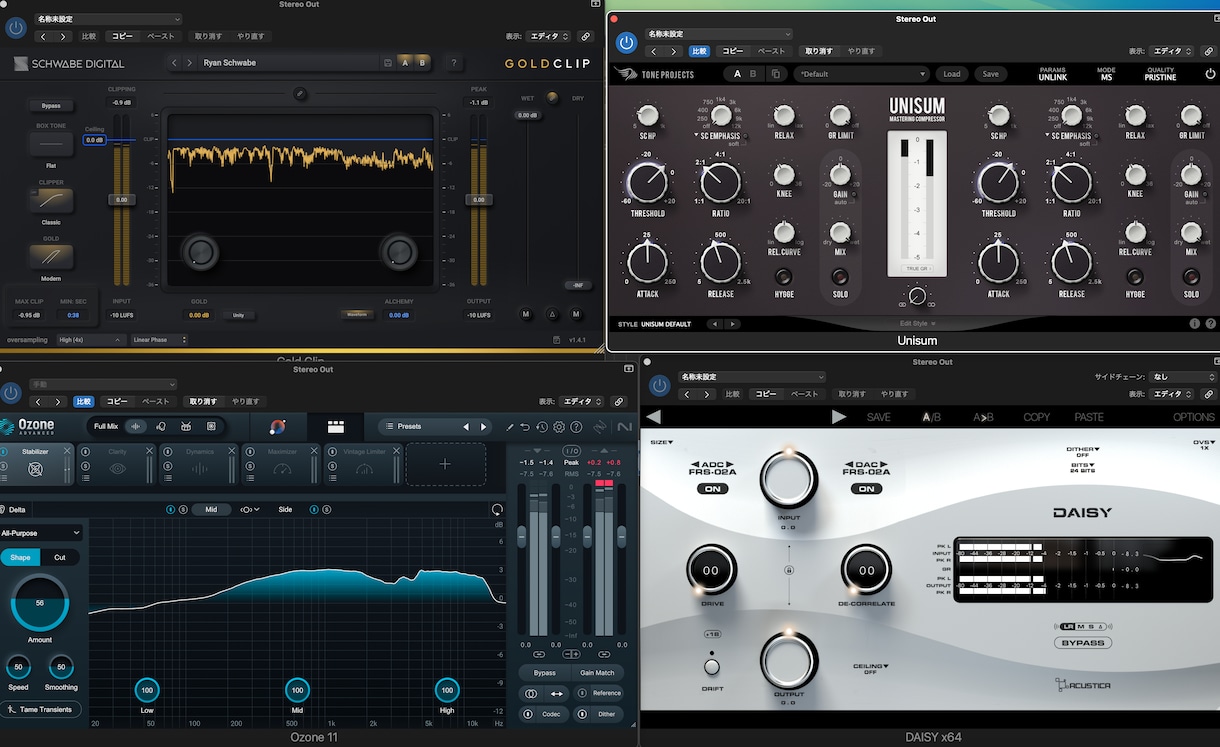The height and width of the screenshot is (747, 1220).
Task: Open the Ozone All-Purpose mode dropdown
Action: click(x=41, y=533)
